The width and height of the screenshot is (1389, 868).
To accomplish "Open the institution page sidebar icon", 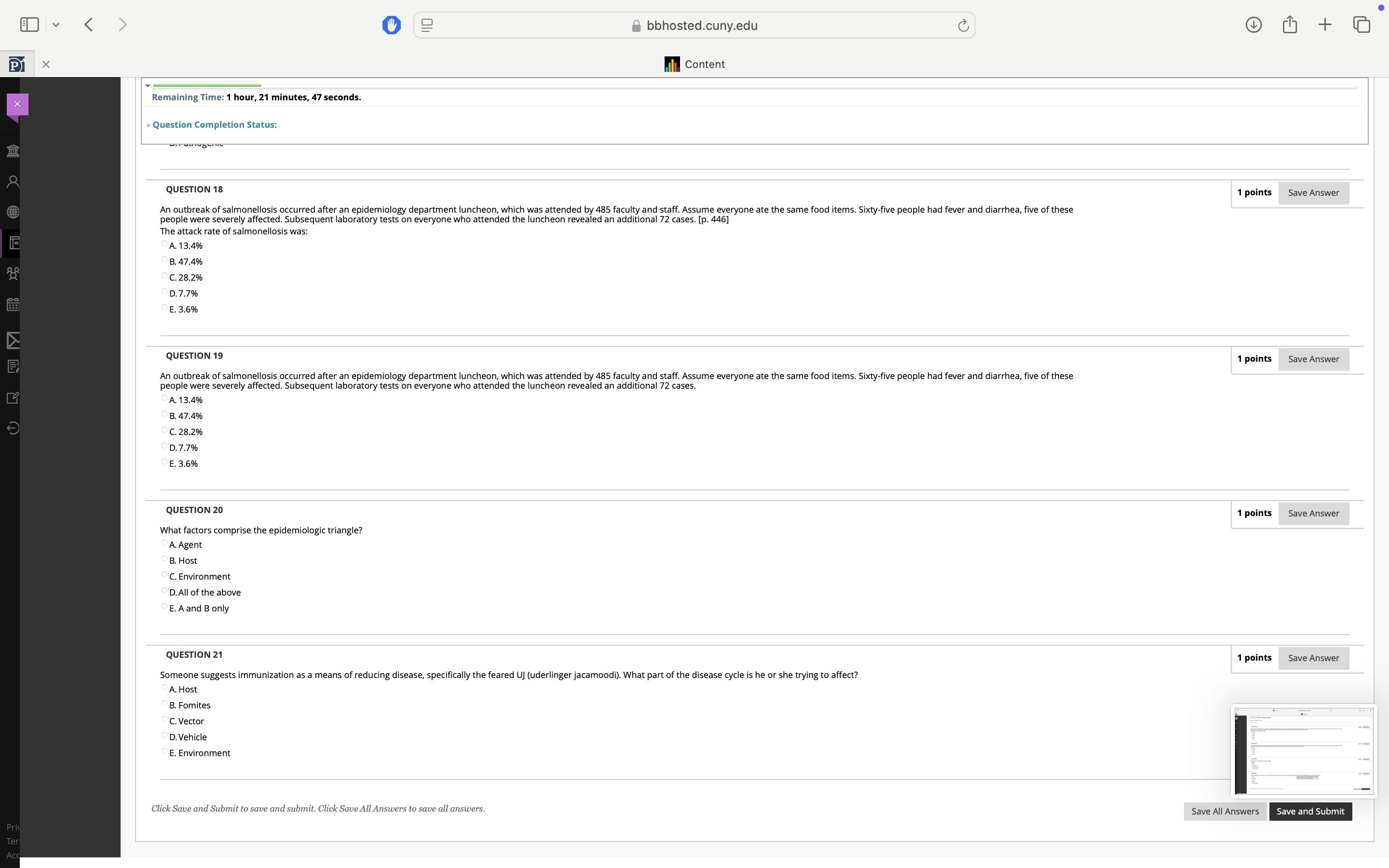I will tap(13, 151).
